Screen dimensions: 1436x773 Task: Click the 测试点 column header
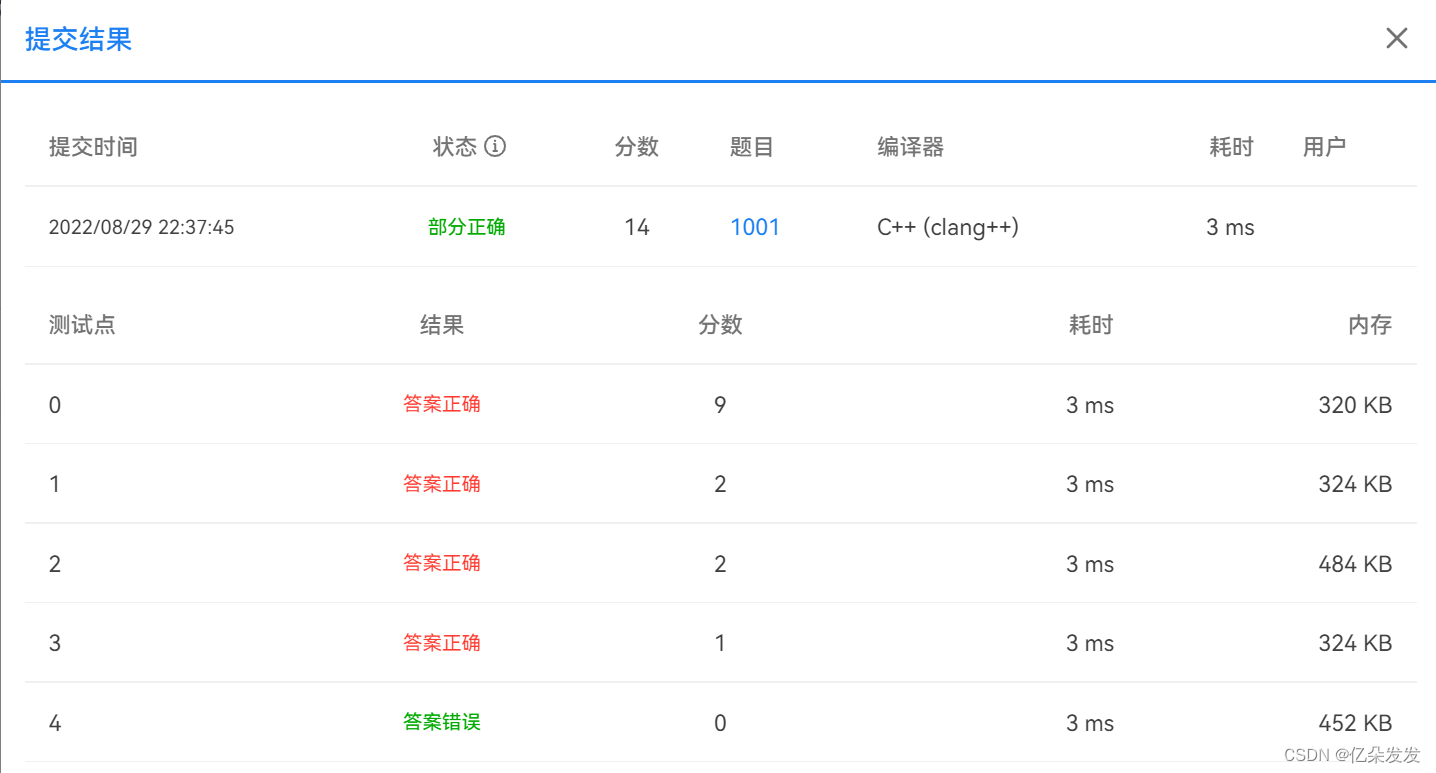[x=82, y=325]
